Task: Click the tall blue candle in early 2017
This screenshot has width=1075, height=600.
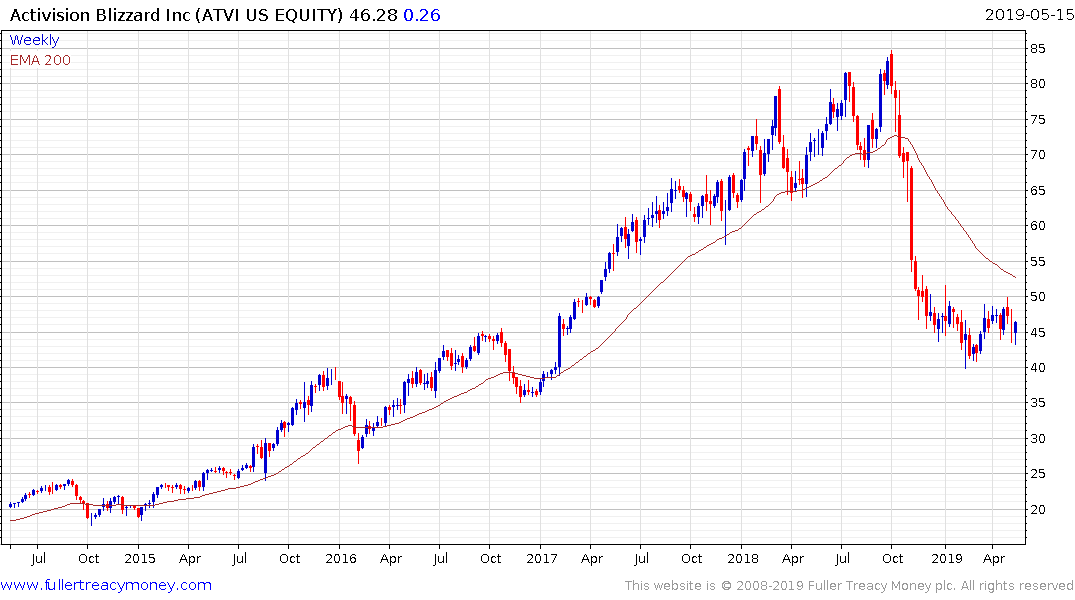Action: pos(559,343)
